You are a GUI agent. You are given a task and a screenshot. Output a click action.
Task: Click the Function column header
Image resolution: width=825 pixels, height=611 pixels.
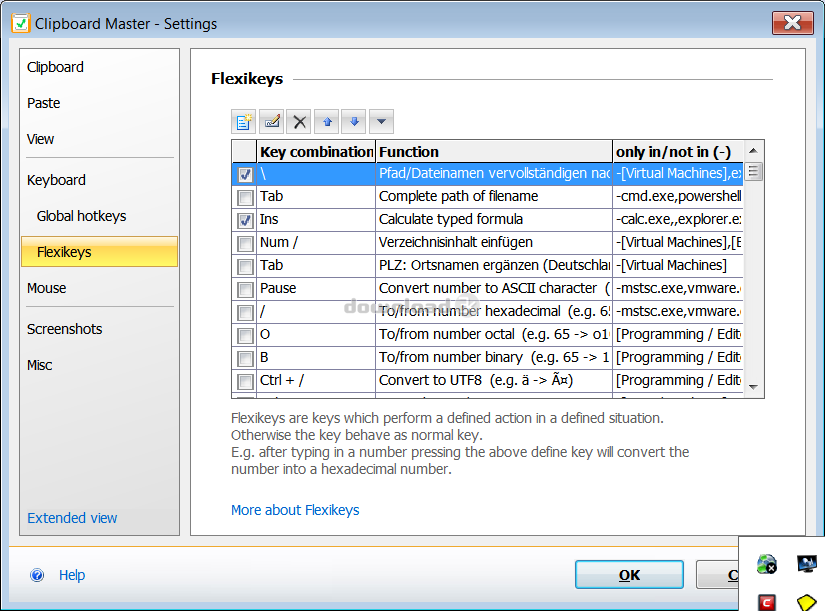point(494,152)
